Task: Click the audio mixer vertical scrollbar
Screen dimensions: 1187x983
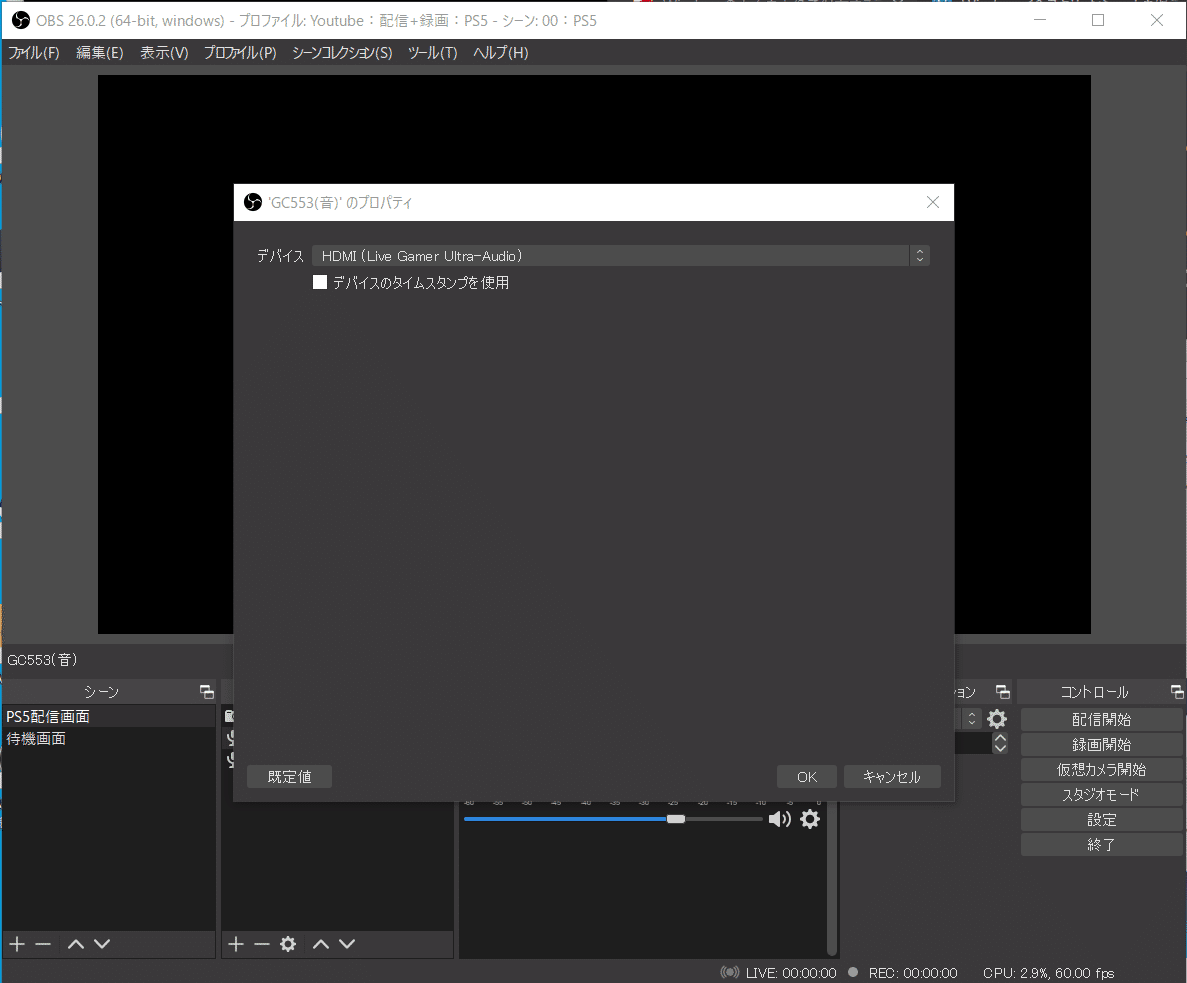Action: pyautogui.click(x=831, y=878)
